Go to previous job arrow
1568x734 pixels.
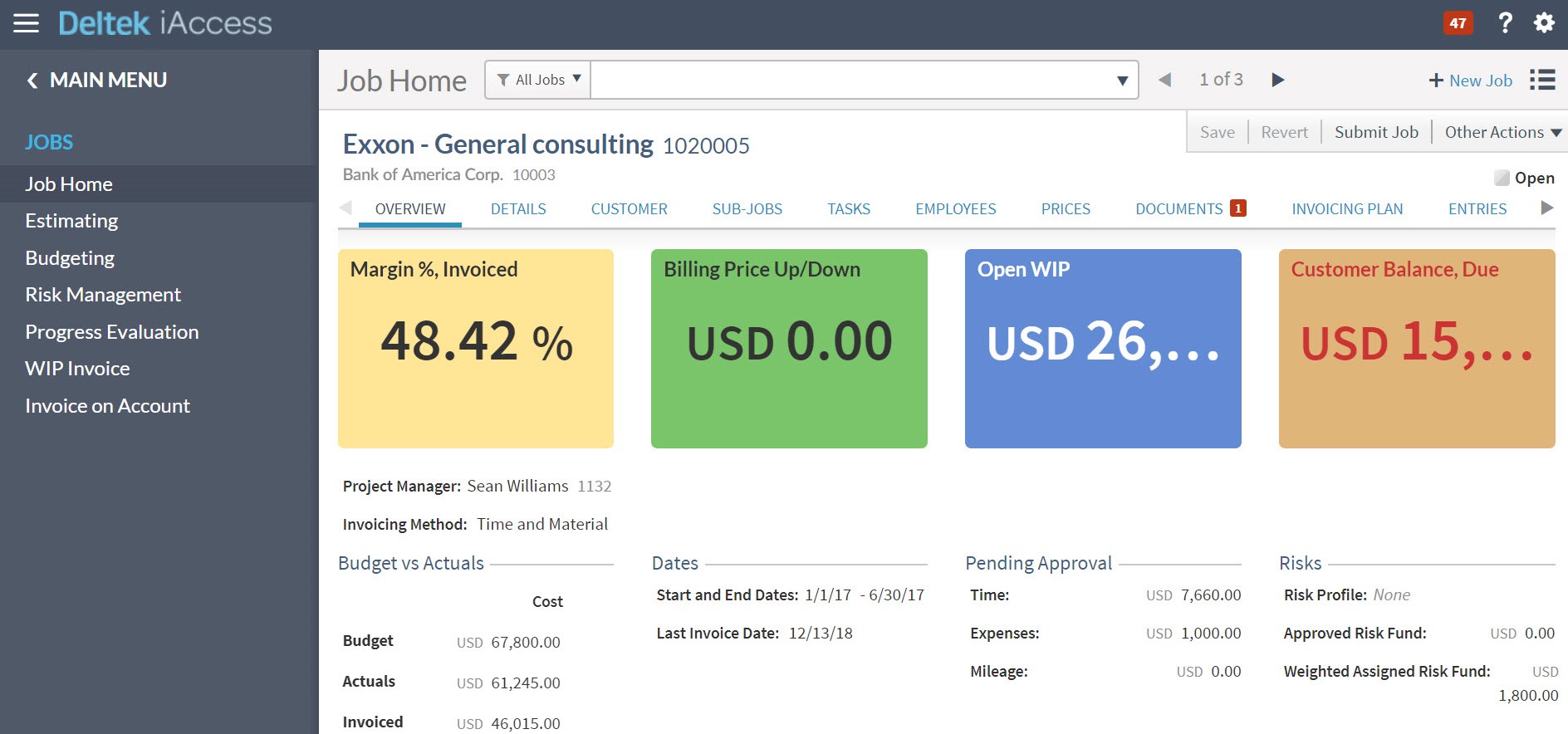1164,80
